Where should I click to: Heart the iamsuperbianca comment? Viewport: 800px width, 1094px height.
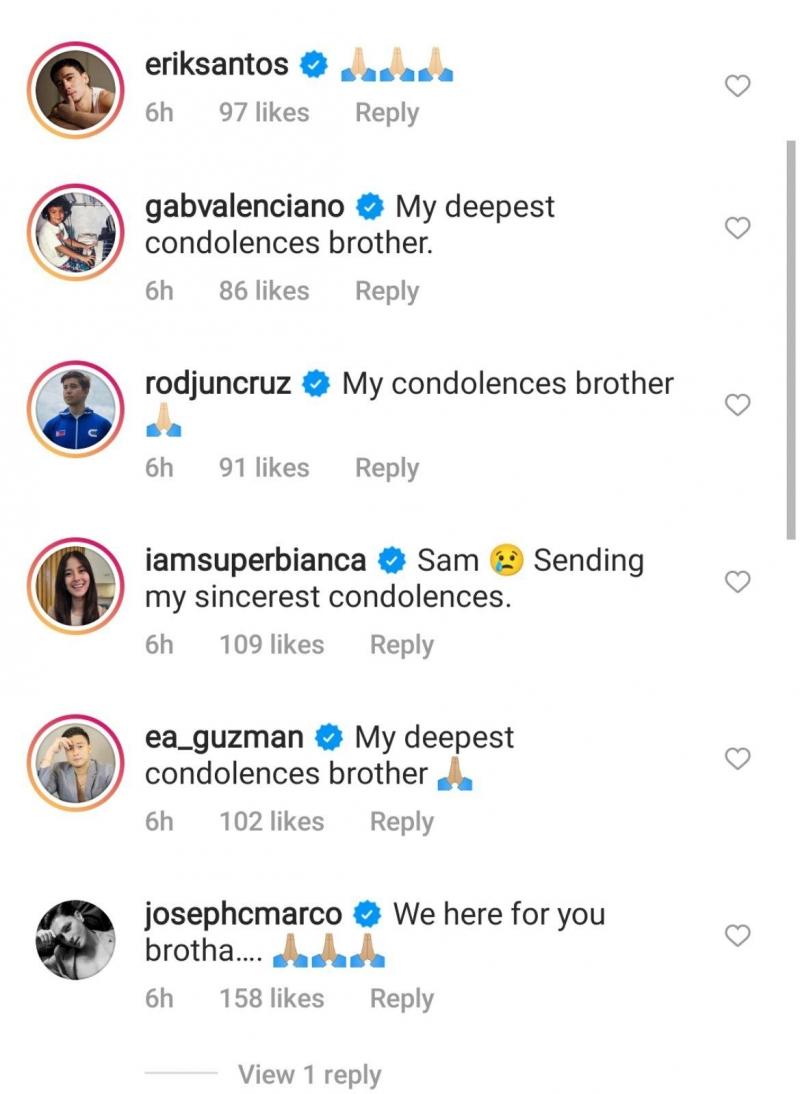tap(737, 582)
